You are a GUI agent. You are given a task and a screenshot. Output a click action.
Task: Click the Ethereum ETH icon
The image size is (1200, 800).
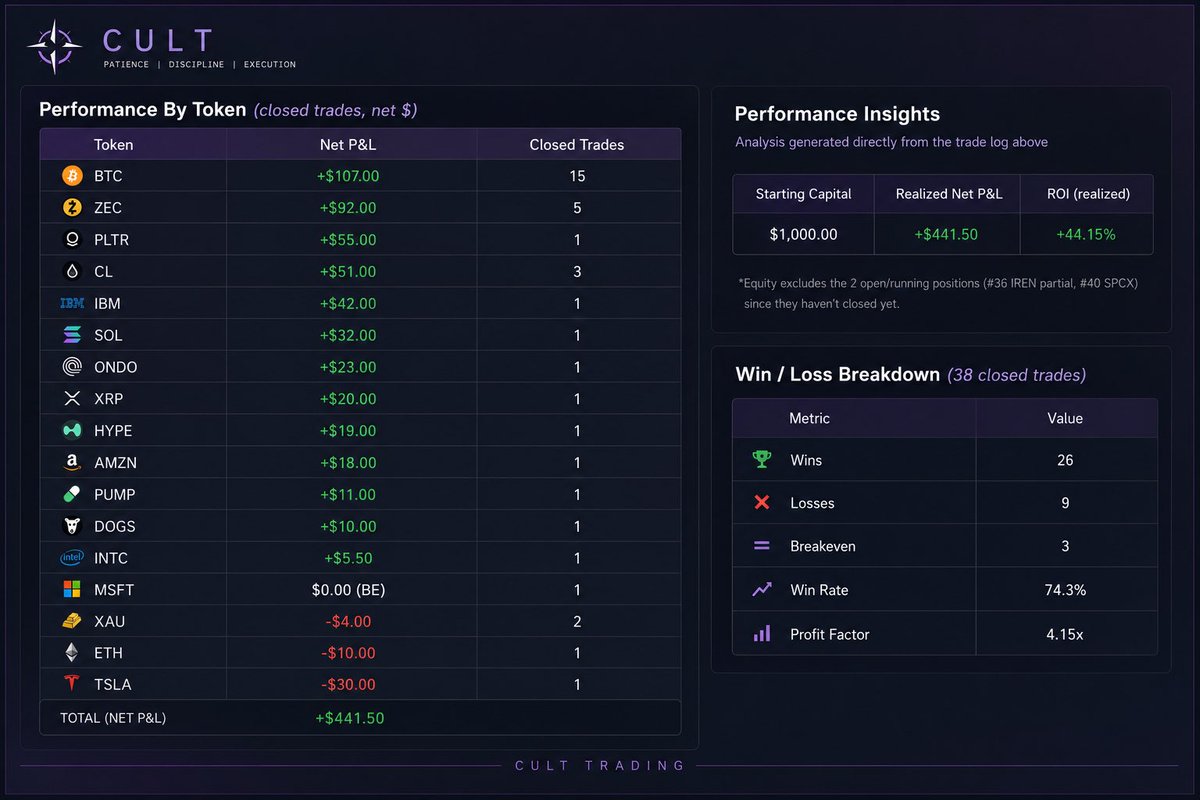[x=72, y=653]
